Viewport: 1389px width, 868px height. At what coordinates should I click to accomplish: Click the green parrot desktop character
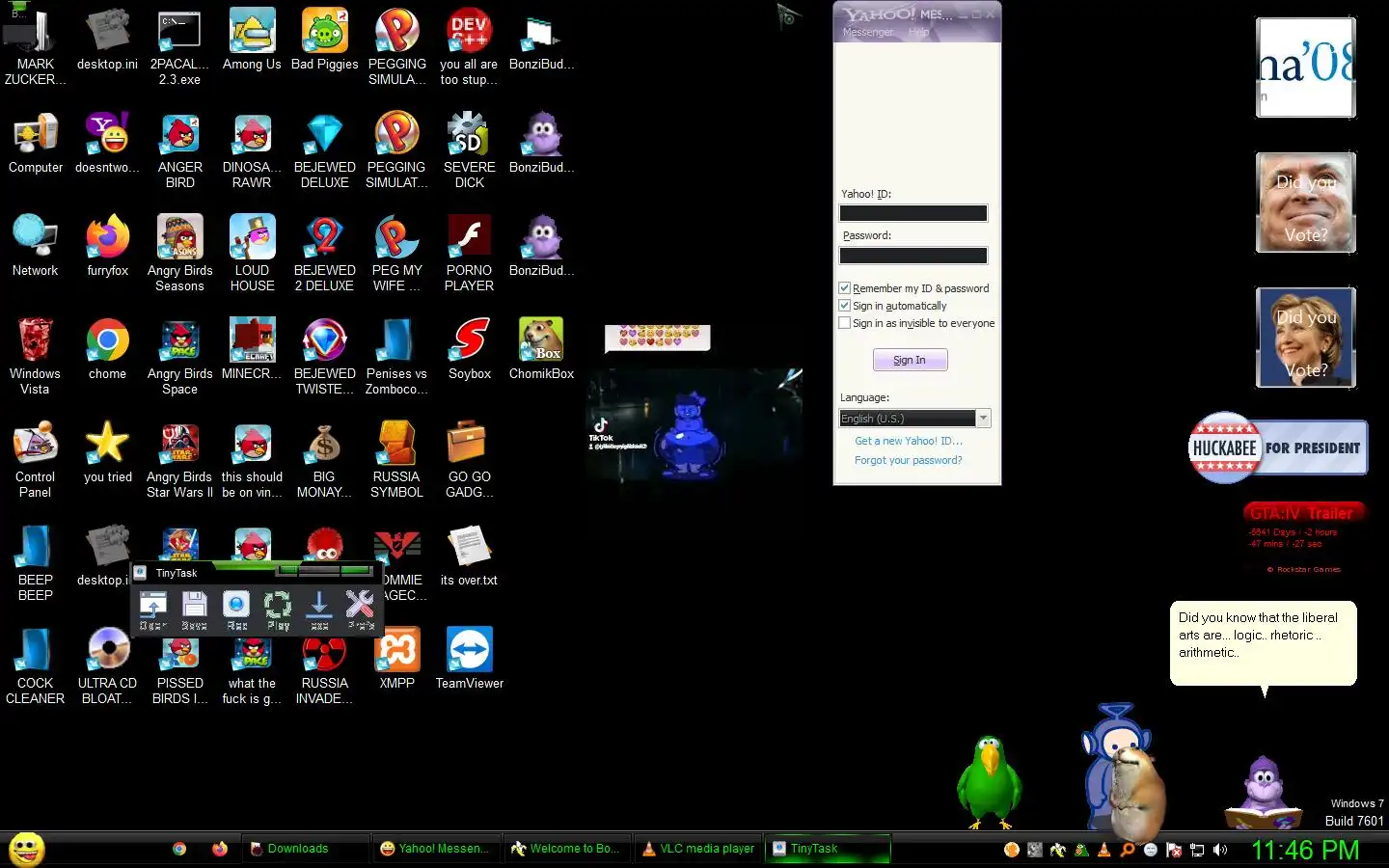[989, 781]
